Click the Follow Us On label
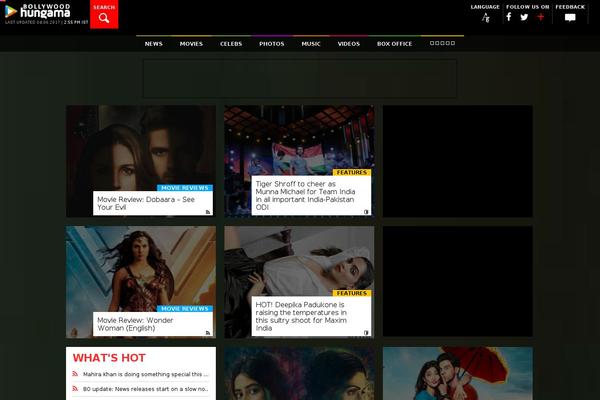This screenshot has height=400, width=600. point(527,7)
